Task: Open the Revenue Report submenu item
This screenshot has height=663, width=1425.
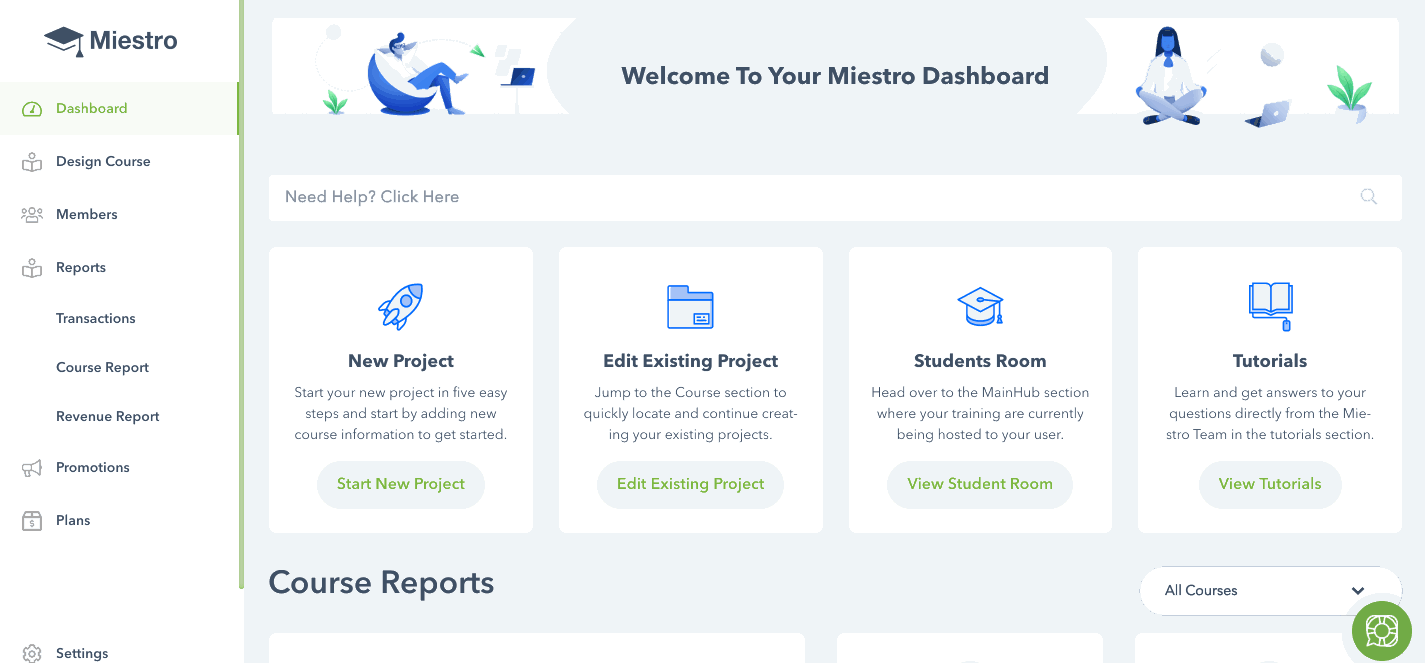Action: [x=108, y=416]
